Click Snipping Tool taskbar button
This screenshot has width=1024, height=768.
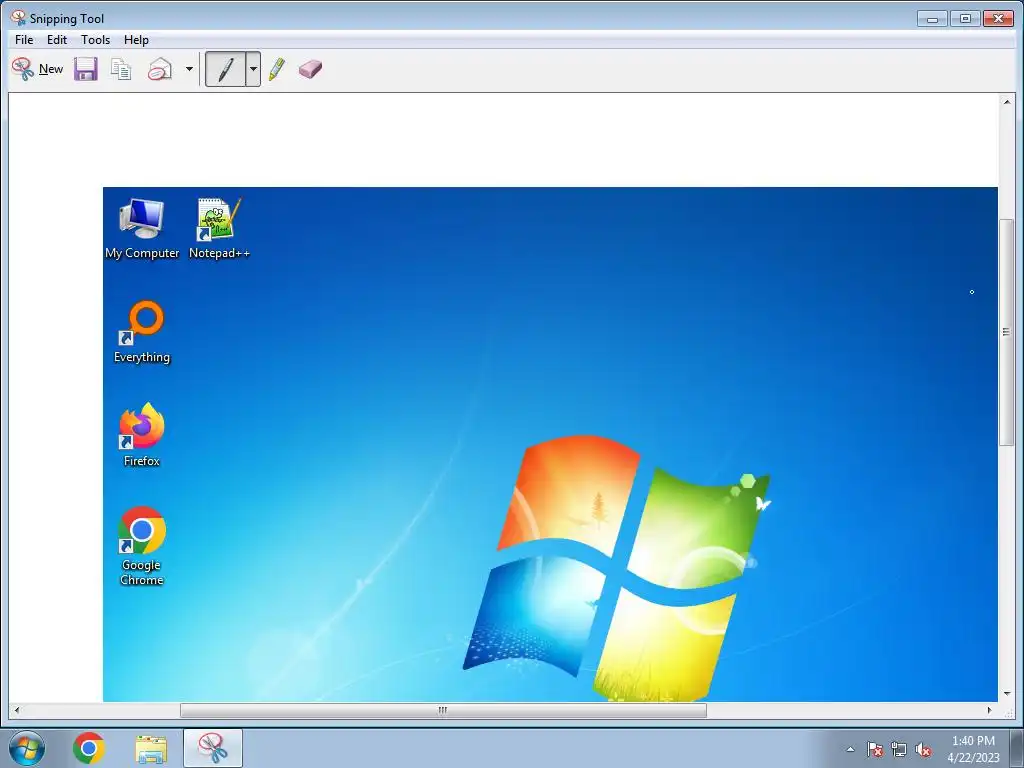[213, 748]
